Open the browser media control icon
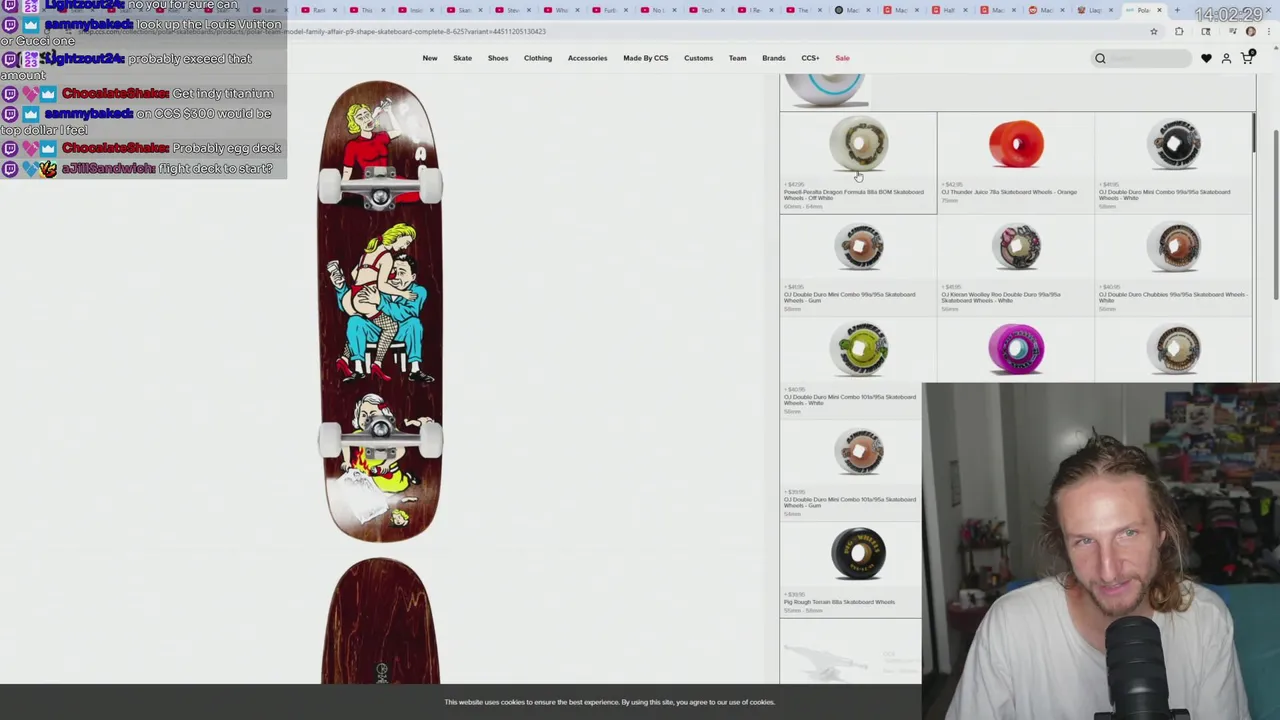The image size is (1280, 720). coord(1233,31)
